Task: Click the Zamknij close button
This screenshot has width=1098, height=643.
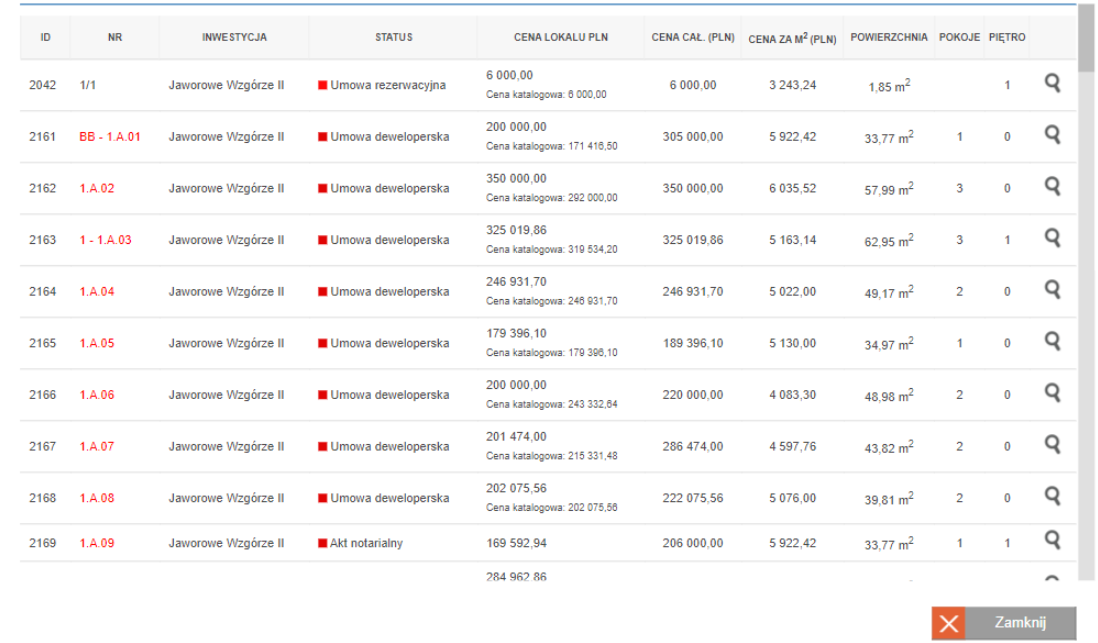Action: click(1003, 623)
